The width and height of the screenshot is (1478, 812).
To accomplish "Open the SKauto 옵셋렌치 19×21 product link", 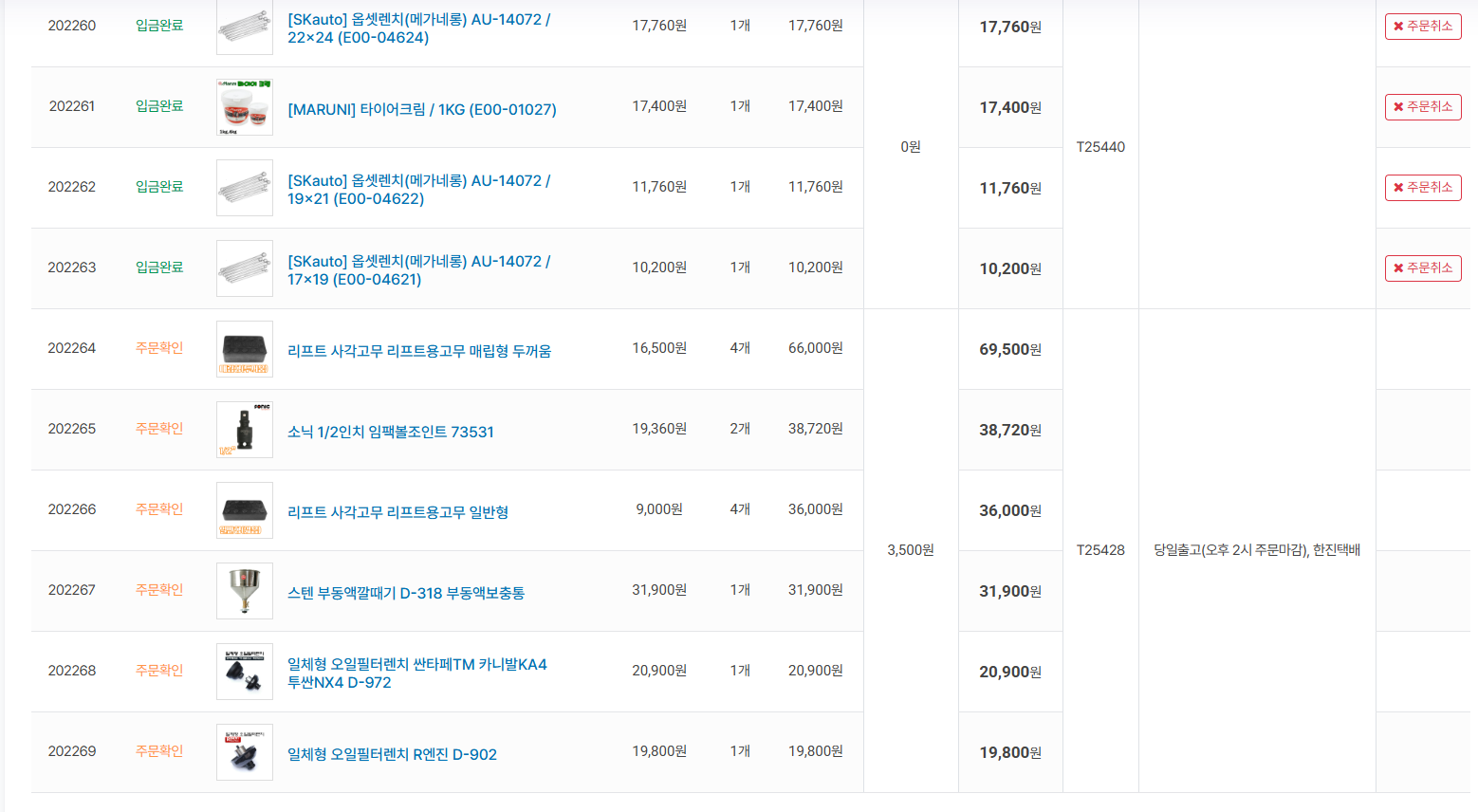I will (418, 190).
